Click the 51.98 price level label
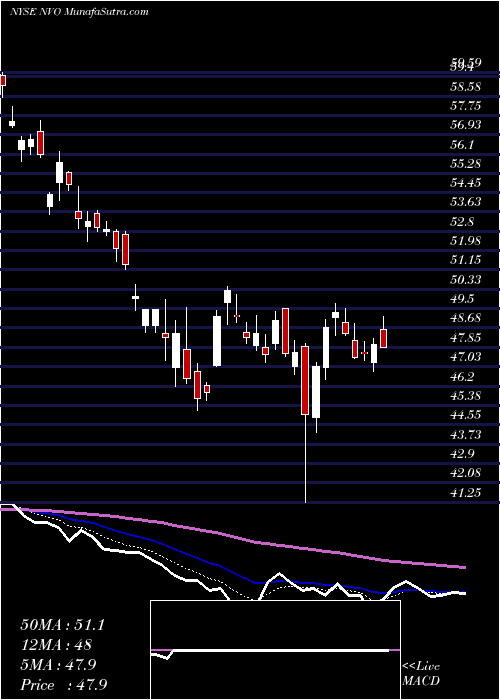Screen dimensions: 500x700 [466, 241]
